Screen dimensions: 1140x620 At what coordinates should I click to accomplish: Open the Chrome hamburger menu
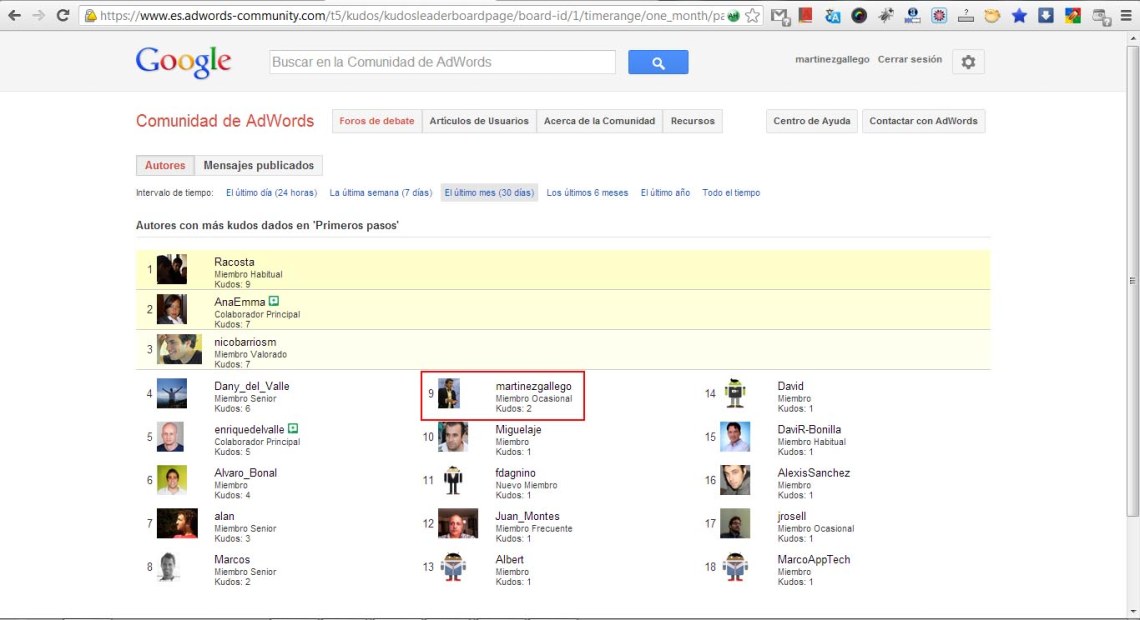1126,16
